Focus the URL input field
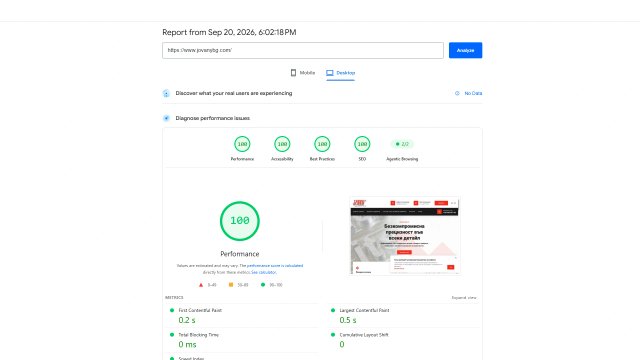Viewport: 640px width, 360px height. coord(303,50)
